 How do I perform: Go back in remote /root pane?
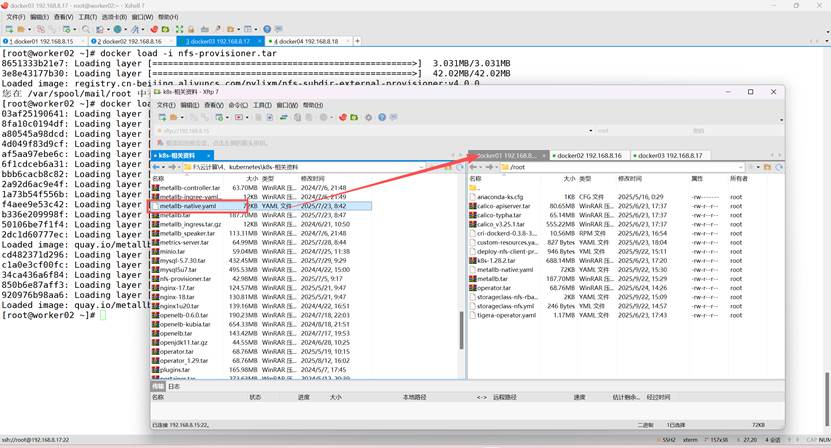473,167
